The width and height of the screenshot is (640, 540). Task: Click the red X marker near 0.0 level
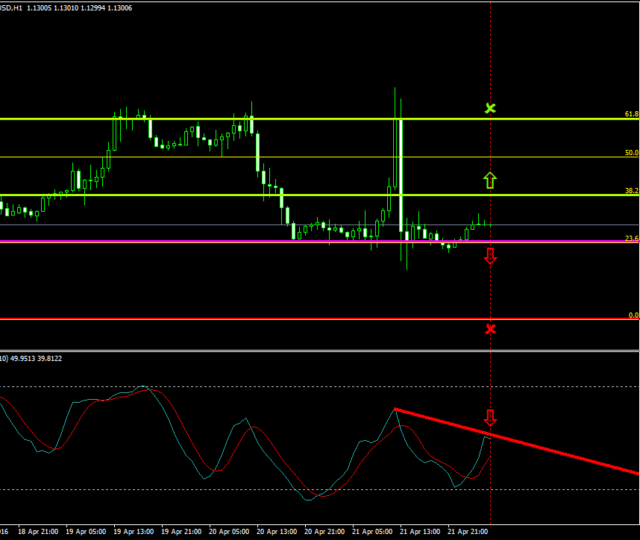point(490,329)
